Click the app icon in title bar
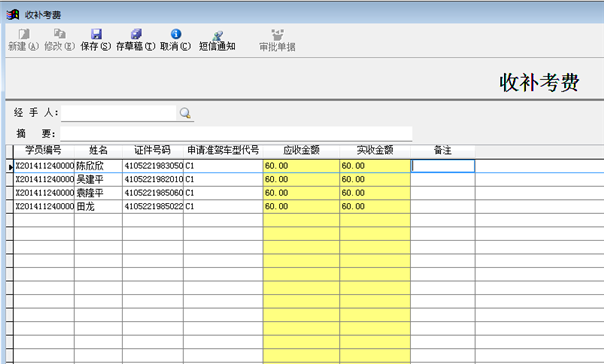Screen dimensions: 604x364 point(13,15)
